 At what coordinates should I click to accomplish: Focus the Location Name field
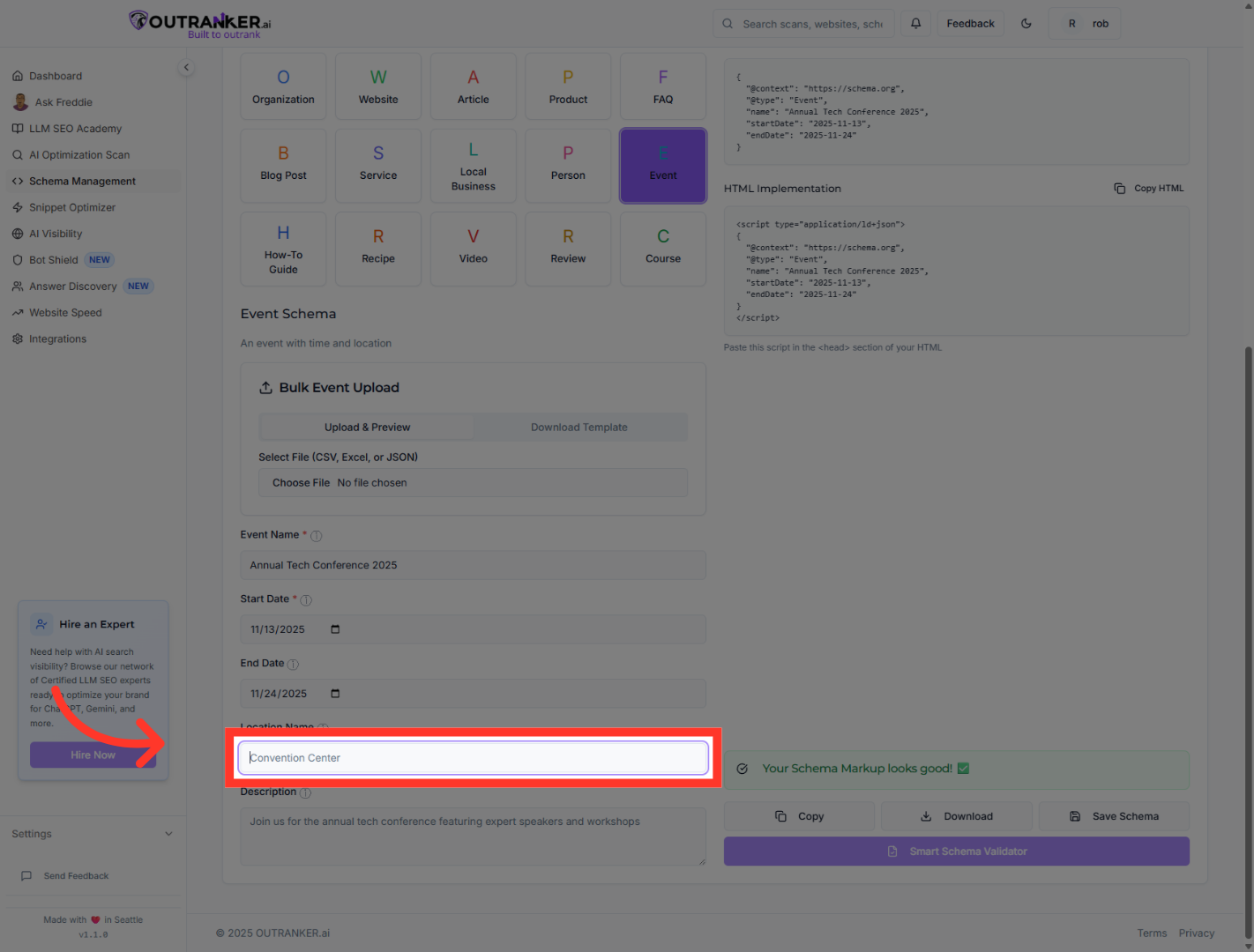[x=474, y=758]
